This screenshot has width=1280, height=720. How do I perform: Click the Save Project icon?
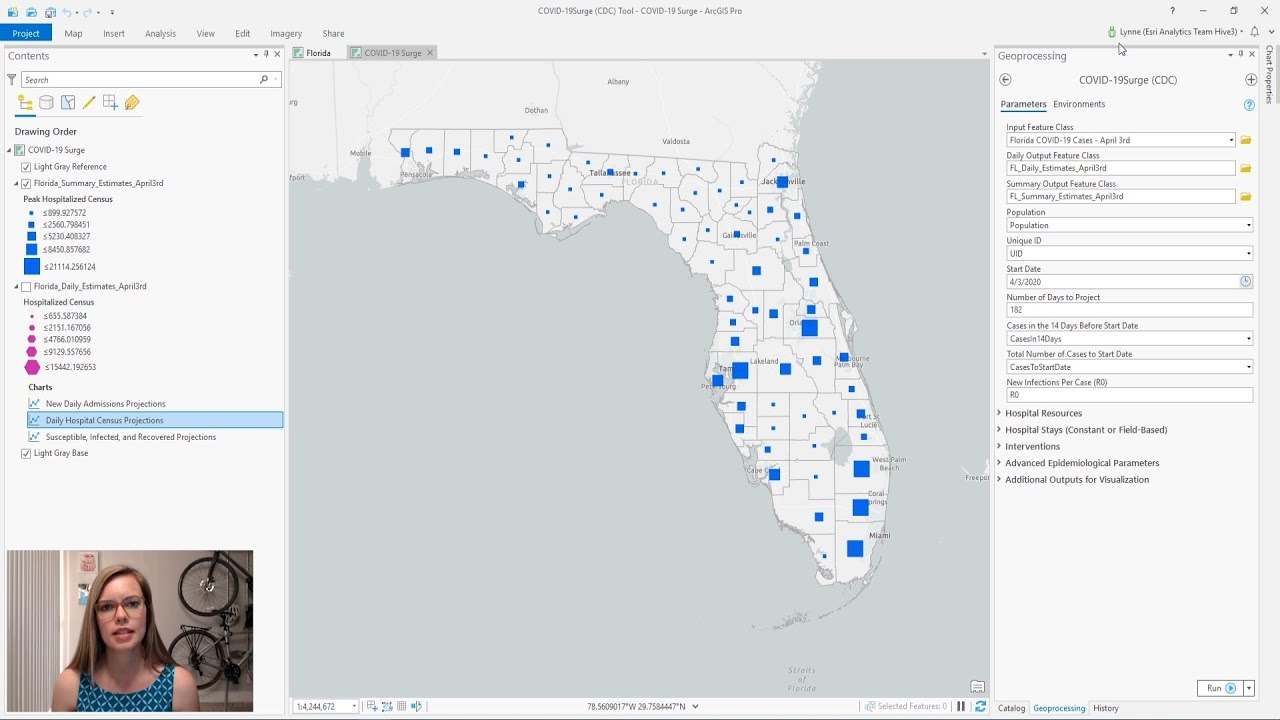tap(50, 11)
